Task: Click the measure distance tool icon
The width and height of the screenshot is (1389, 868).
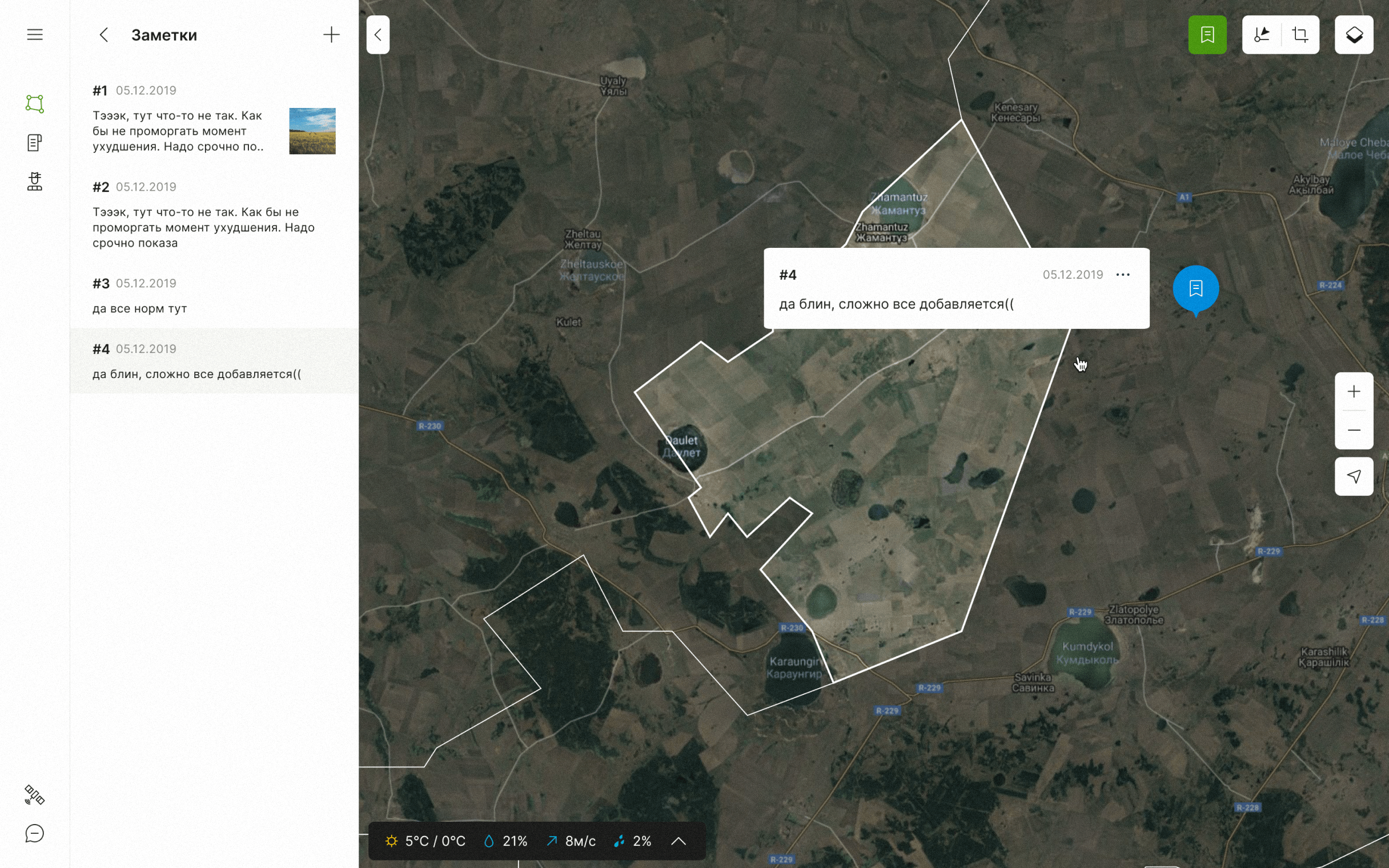Action: [x=1261, y=34]
